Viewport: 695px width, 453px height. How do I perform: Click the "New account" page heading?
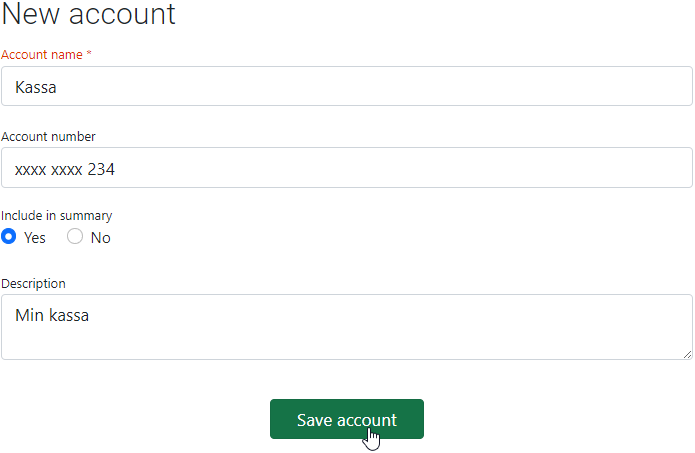(88, 14)
